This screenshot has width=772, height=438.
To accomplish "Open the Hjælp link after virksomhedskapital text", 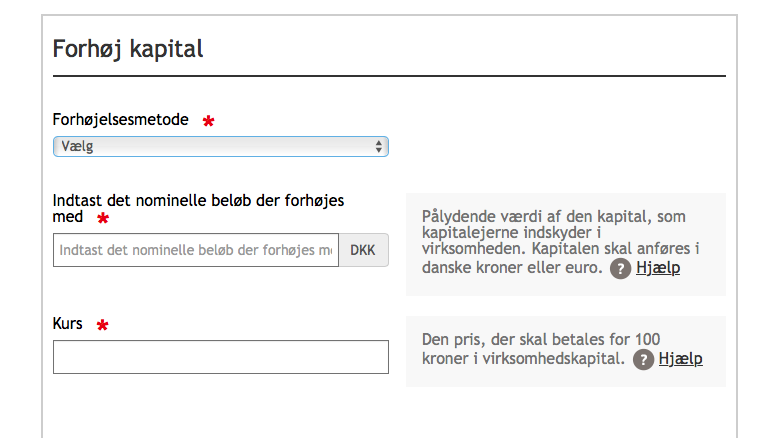I will click(680, 358).
